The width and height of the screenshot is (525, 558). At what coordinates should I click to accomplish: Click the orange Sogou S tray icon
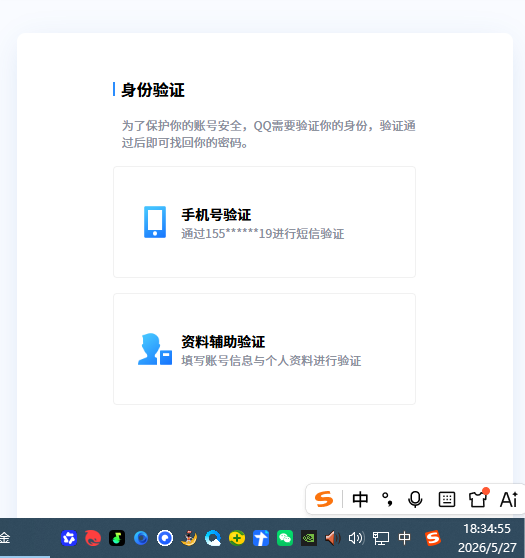(433, 538)
